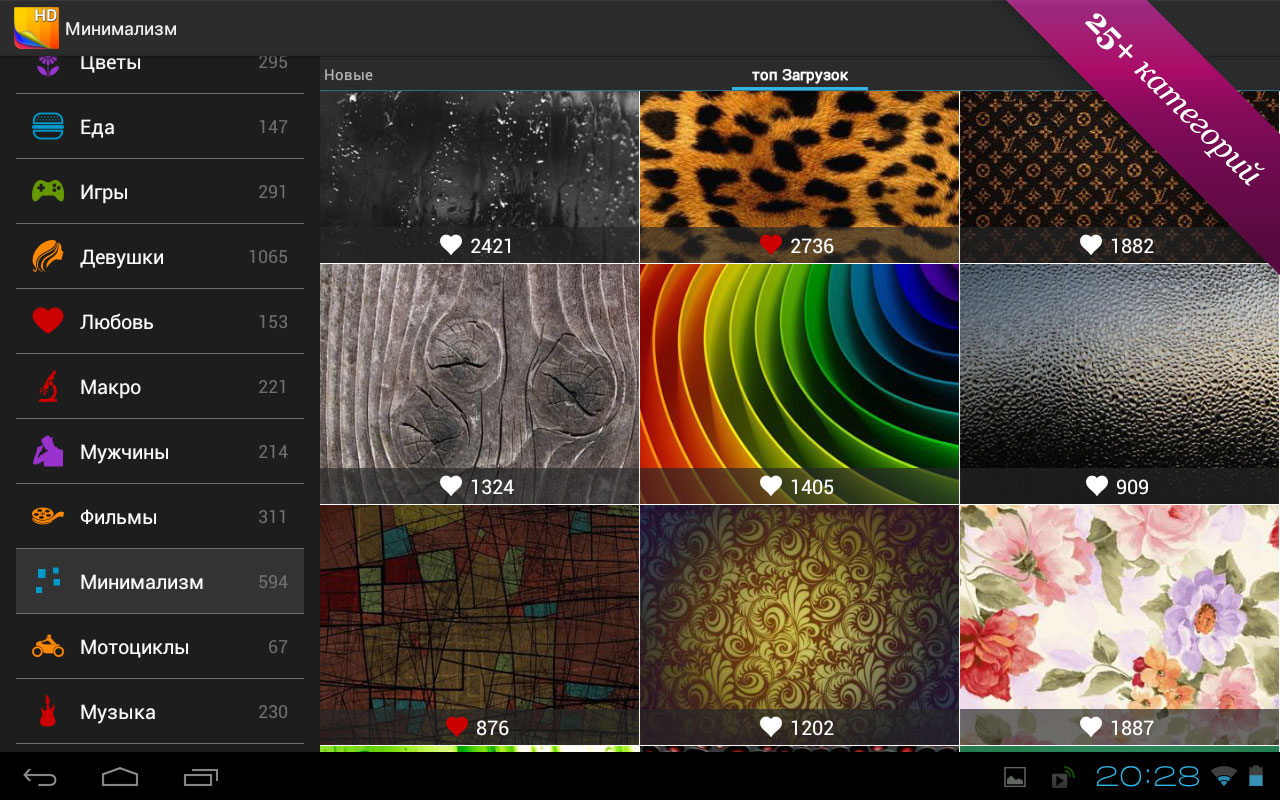Click the 20:28 clock in status bar
The height and width of the screenshot is (800, 1280).
(x=1147, y=776)
